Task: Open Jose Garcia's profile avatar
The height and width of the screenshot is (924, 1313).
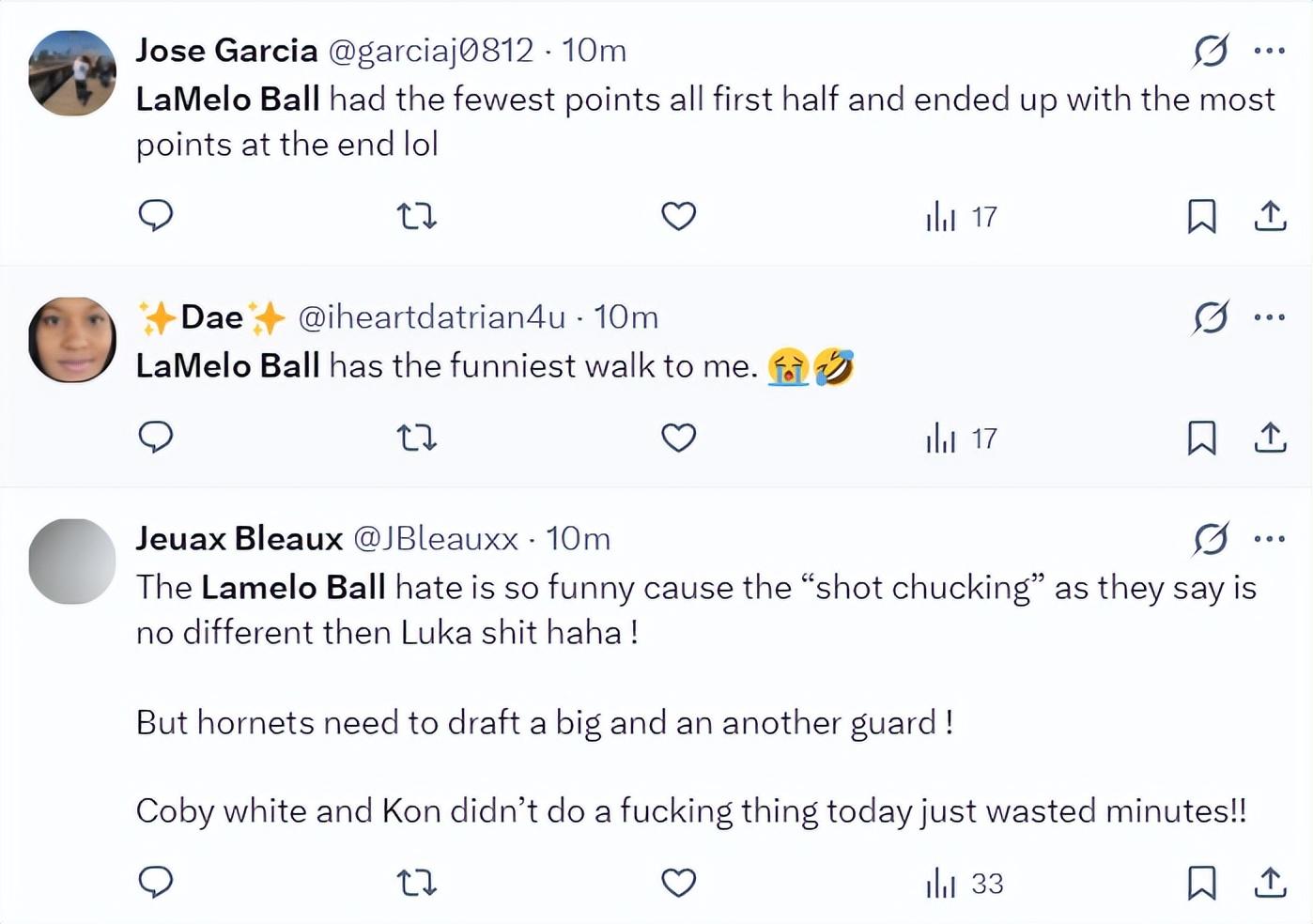Action: click(72, 73)
